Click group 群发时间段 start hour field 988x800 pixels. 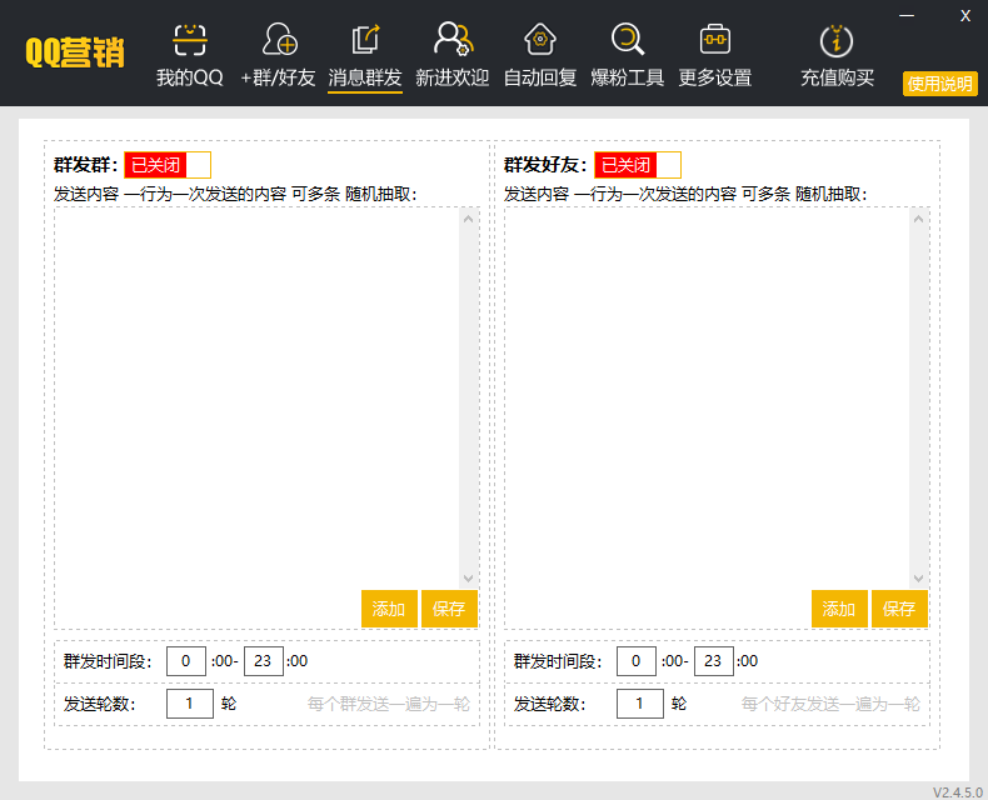tap(186, 661)
